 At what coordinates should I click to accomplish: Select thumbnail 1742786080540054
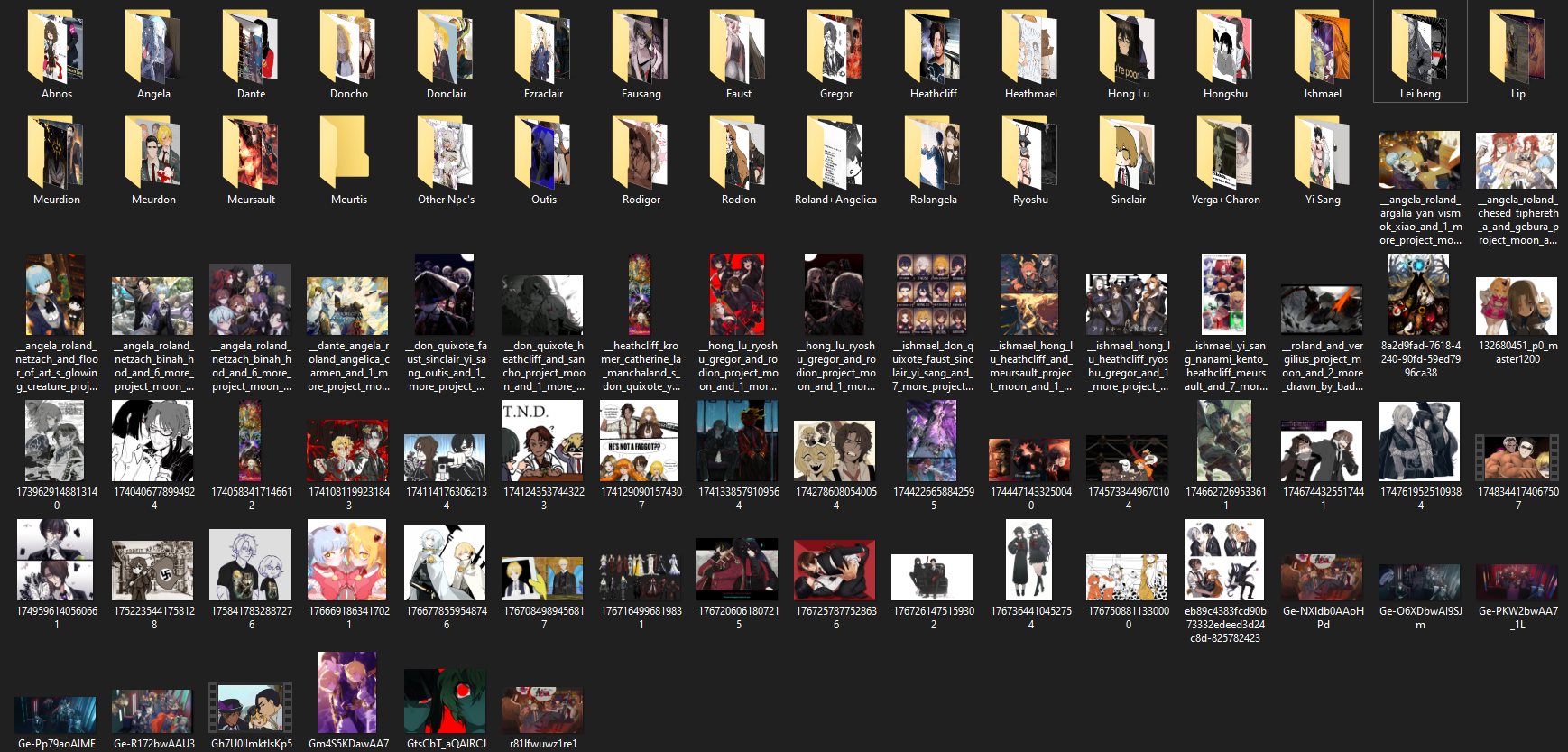(835, 450)
